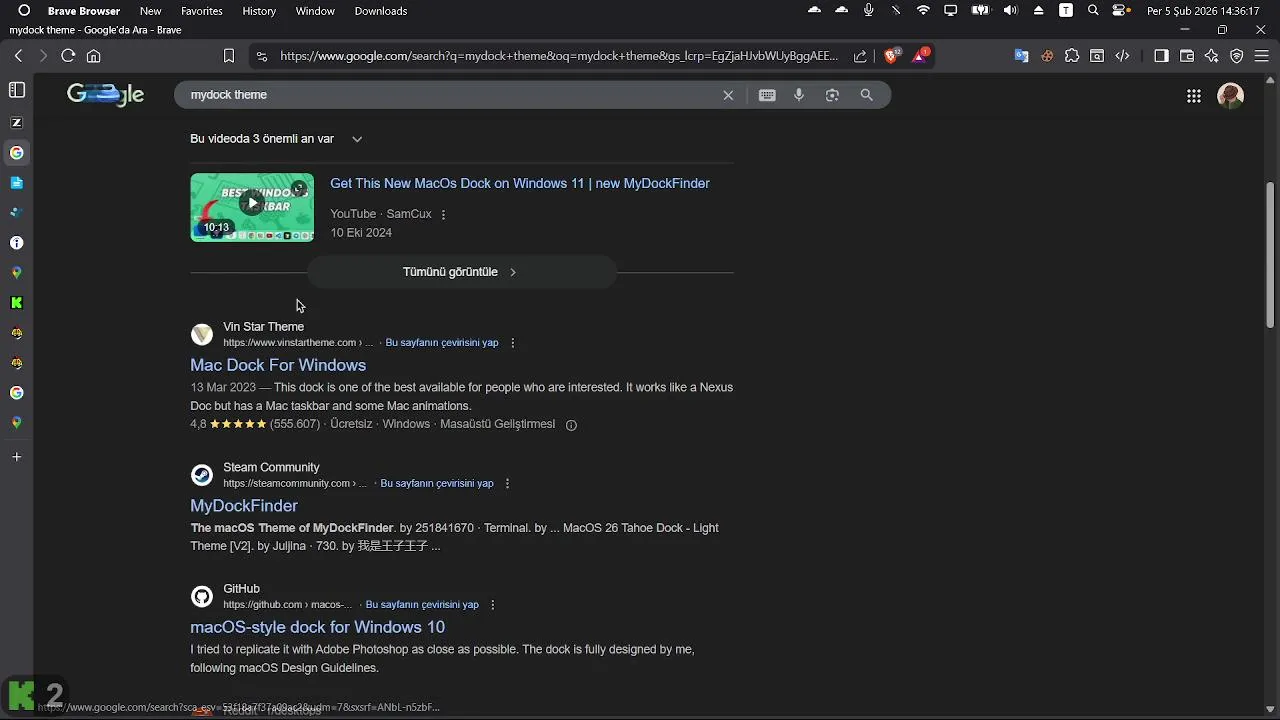Click the 'Tümünü görüntüle' button
This screenshot has height=720, width=1280.
pyautogui.click(x=461, y=272)
